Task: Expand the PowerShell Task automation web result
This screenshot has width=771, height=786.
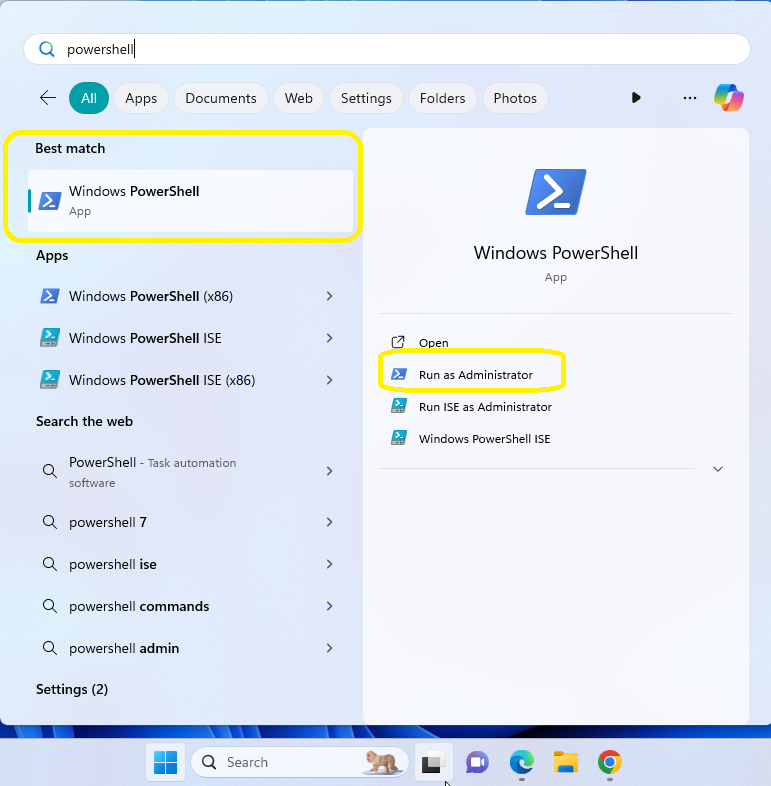Action: (329, 471)
